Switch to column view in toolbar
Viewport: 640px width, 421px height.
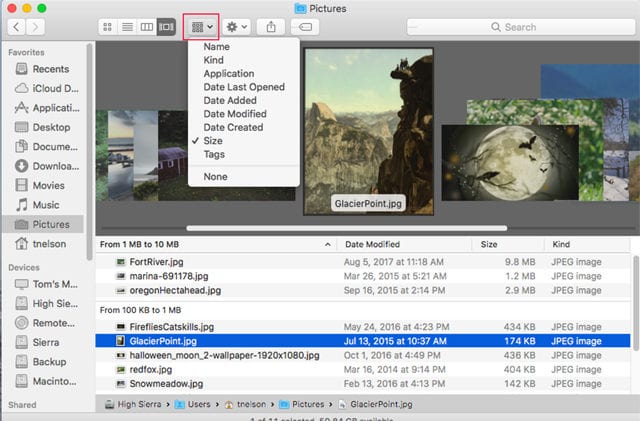(146, 27)
